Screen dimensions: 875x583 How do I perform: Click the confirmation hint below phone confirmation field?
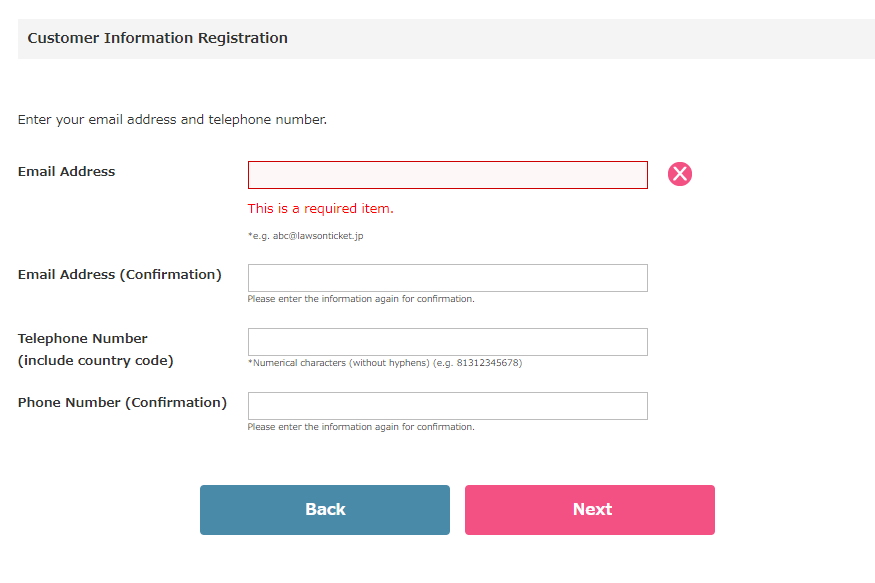click(x=361, y=427)
